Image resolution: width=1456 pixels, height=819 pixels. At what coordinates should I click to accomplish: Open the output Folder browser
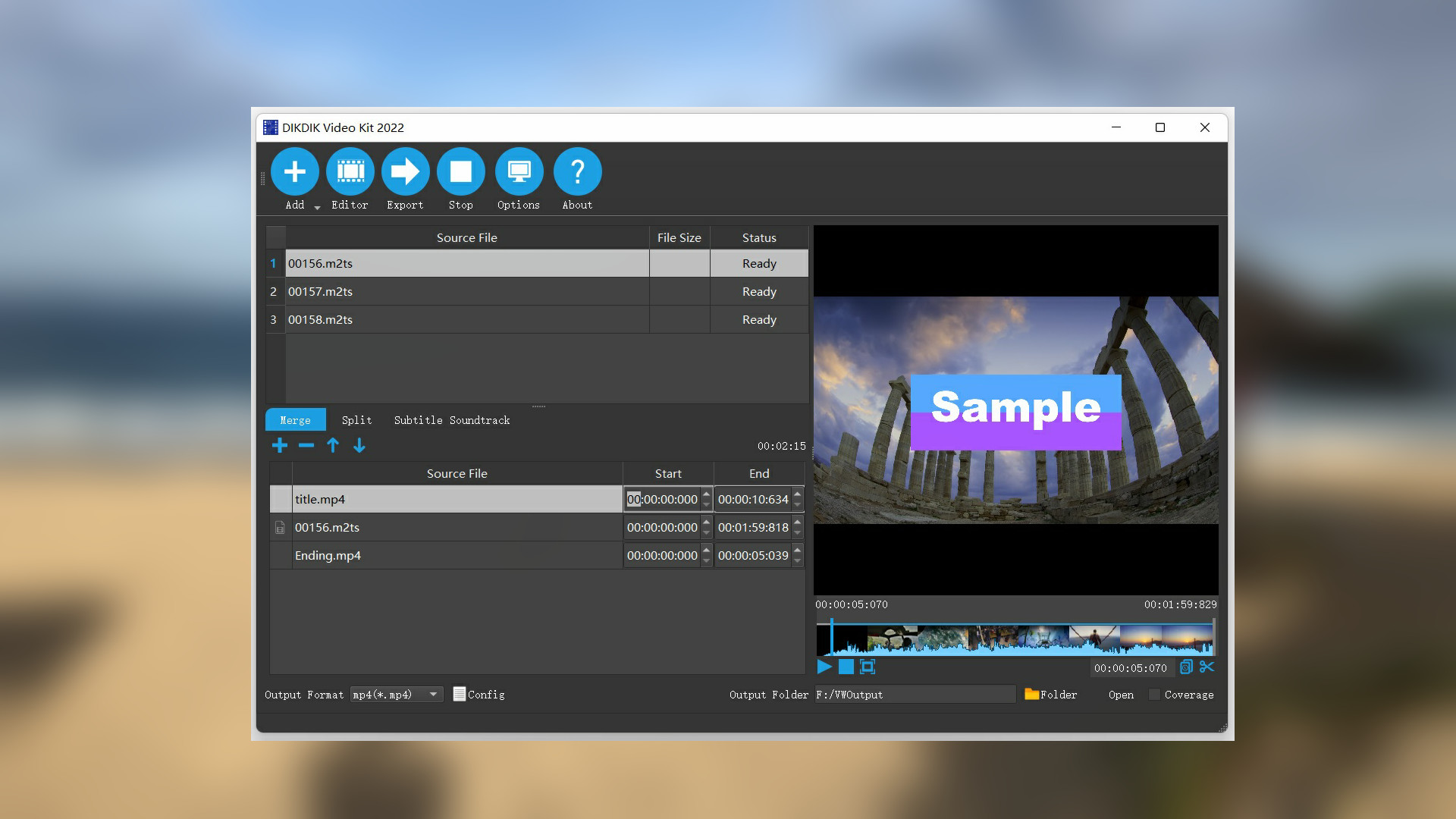(1050, 694)
